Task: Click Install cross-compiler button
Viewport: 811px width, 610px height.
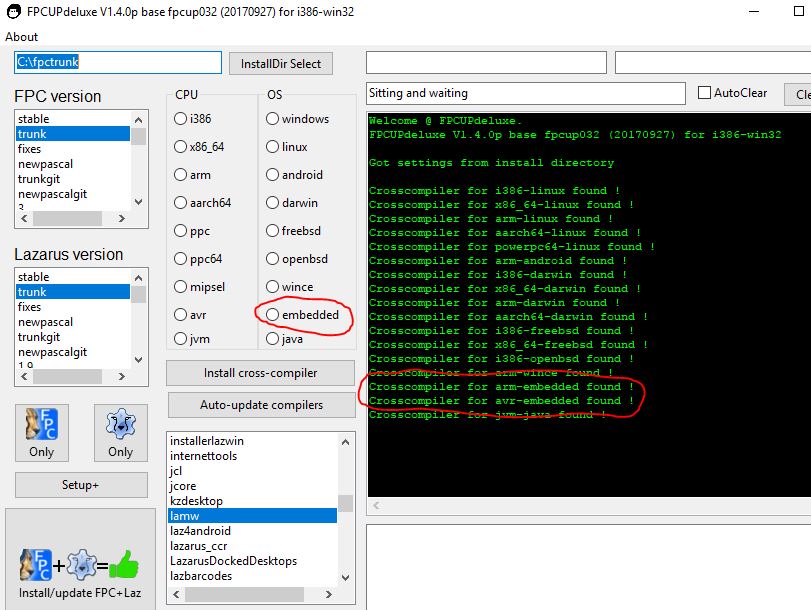Action: click(x=261, y=373)
